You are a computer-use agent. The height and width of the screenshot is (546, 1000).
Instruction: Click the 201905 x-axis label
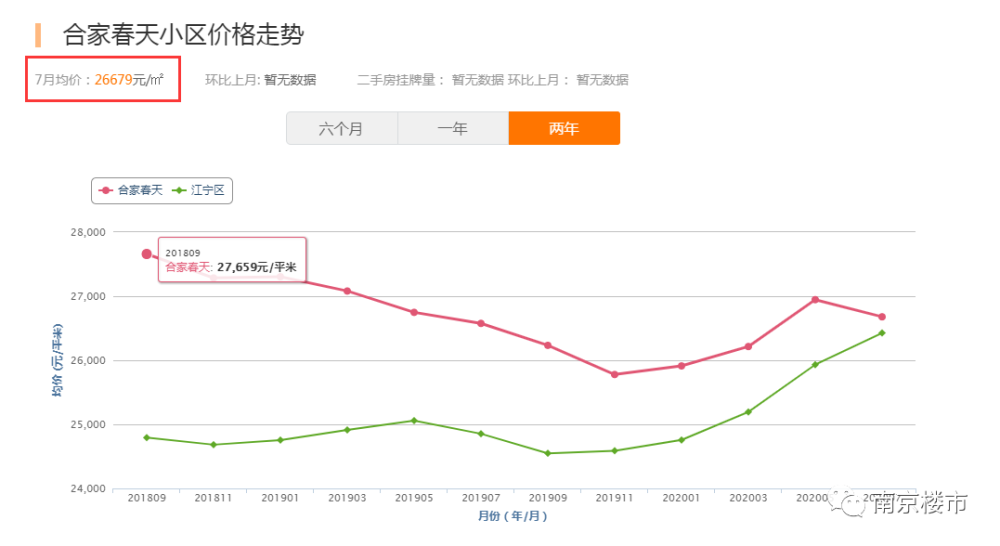[414, 498]
